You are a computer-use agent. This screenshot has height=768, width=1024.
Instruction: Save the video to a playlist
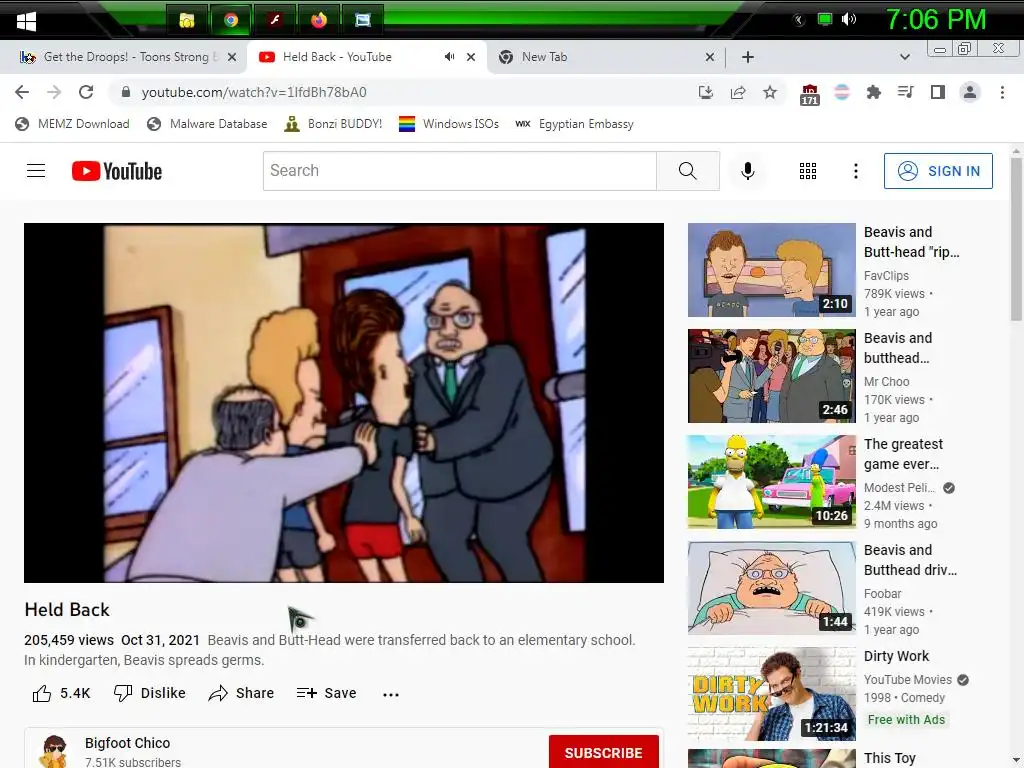pyautogui.click(x=327, y=694)
